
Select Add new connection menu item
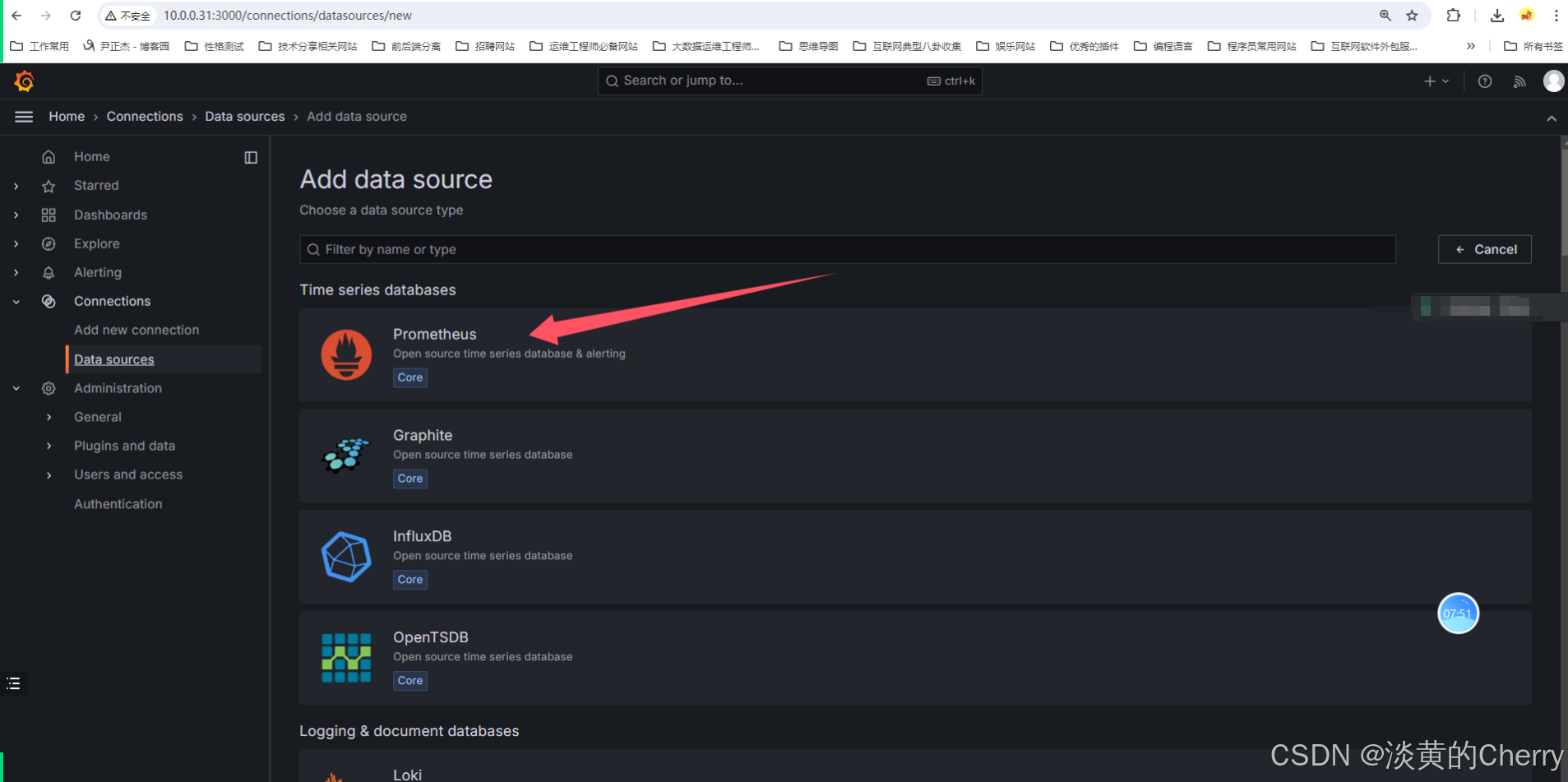click(136, 330)
